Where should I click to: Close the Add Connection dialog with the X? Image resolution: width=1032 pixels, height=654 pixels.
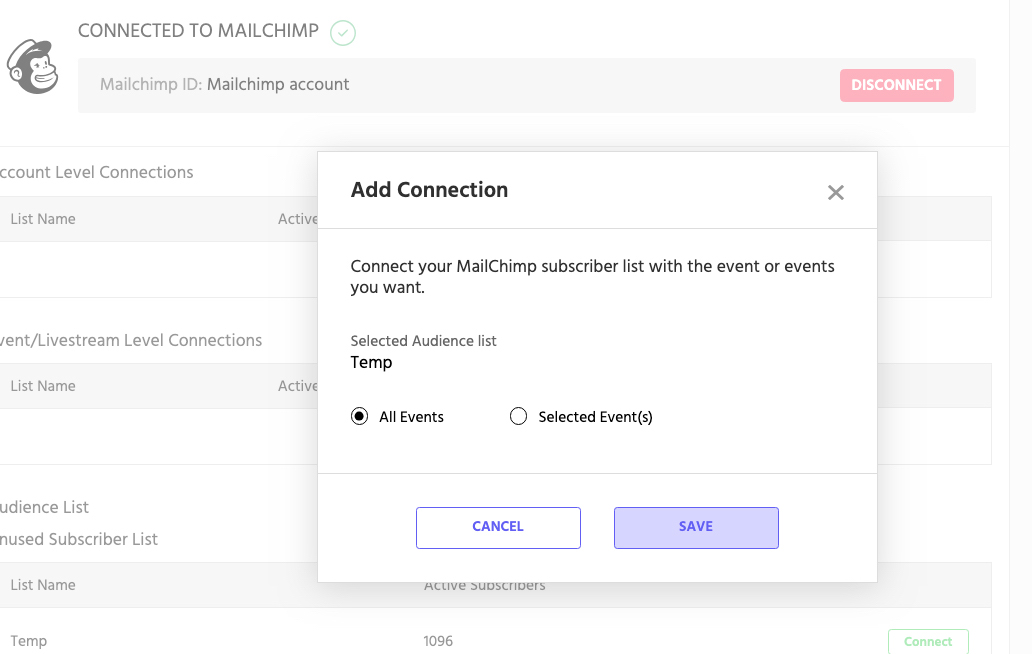pyautogui.click(x=836, y=192)
